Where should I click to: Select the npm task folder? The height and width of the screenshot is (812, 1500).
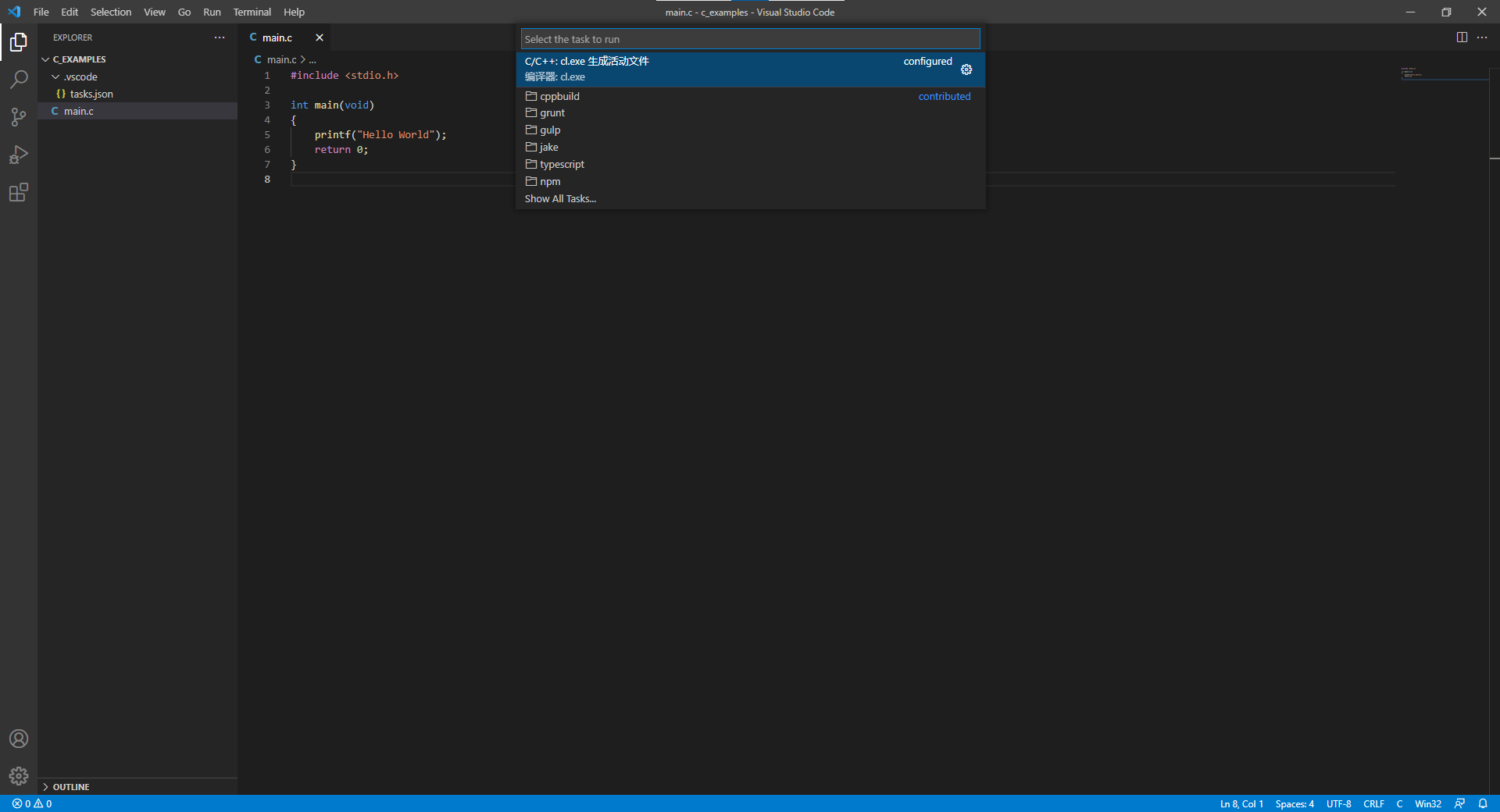pos(750,182)
